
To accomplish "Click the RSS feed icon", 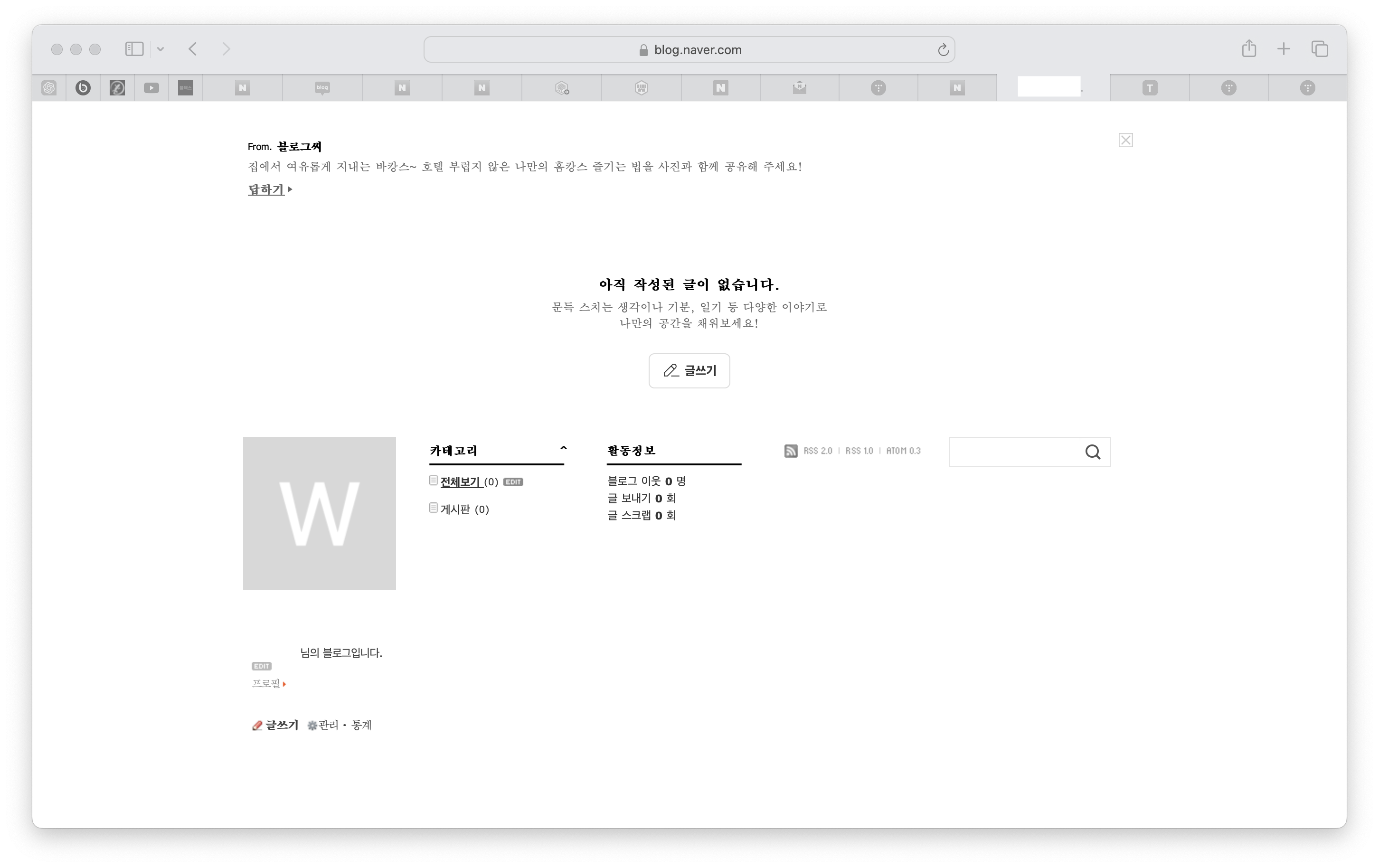I will 791,451.
